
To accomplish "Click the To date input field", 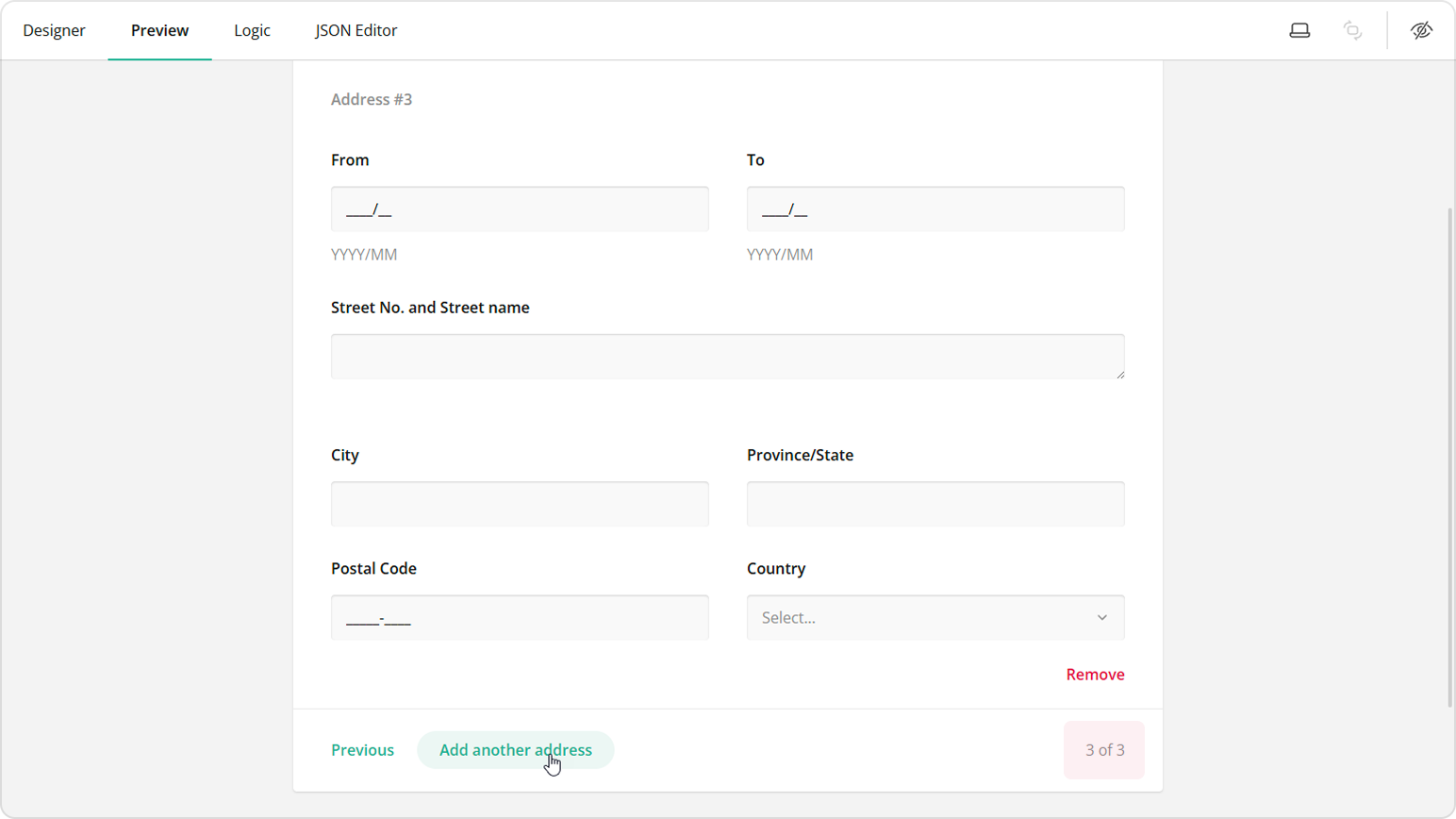I will click(x=935, y=209).
